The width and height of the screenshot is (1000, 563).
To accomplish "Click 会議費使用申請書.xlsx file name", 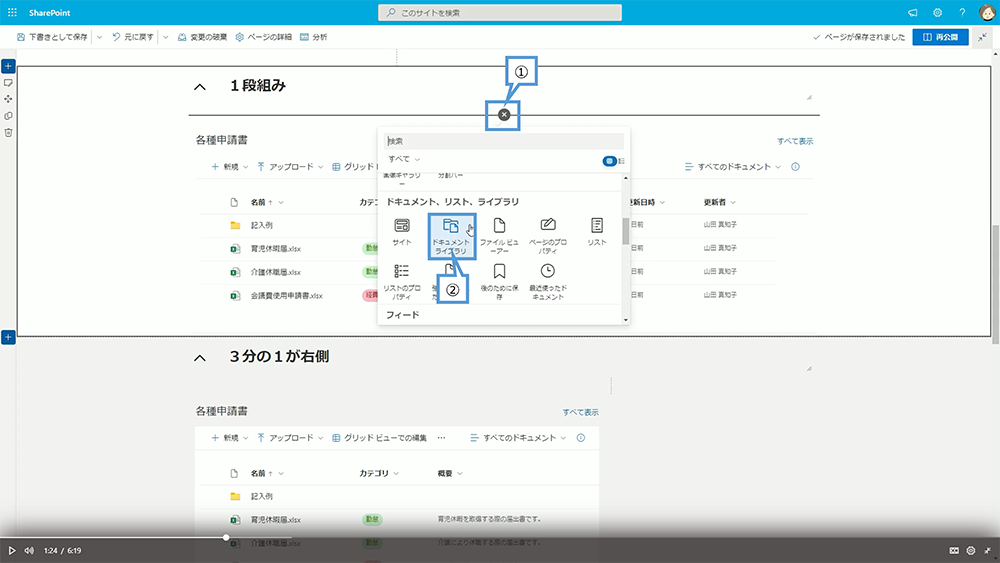I will (286, 295).
